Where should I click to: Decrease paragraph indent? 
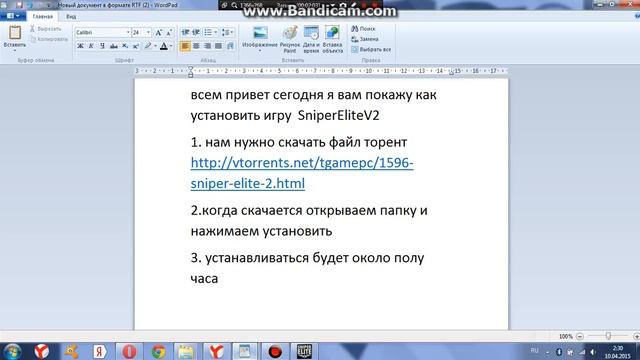(x=185, y=32)
